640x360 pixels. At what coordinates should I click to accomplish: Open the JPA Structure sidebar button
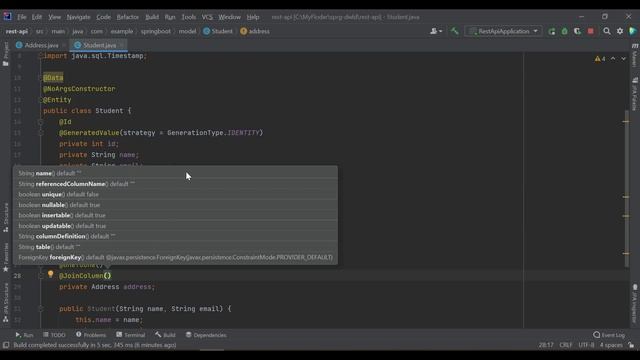(5, 302)
